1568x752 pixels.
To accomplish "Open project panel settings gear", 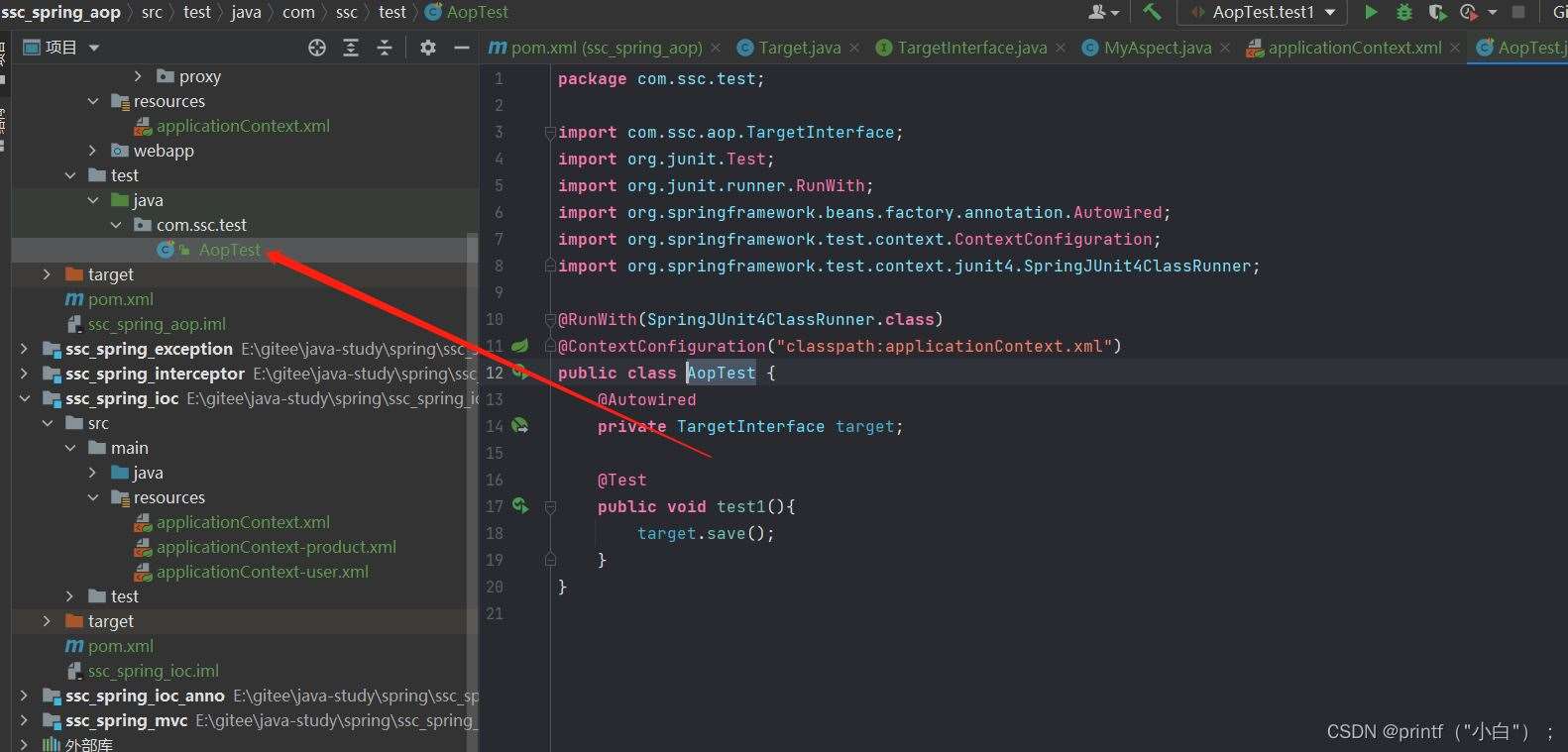I will click(x=428, y=48).
